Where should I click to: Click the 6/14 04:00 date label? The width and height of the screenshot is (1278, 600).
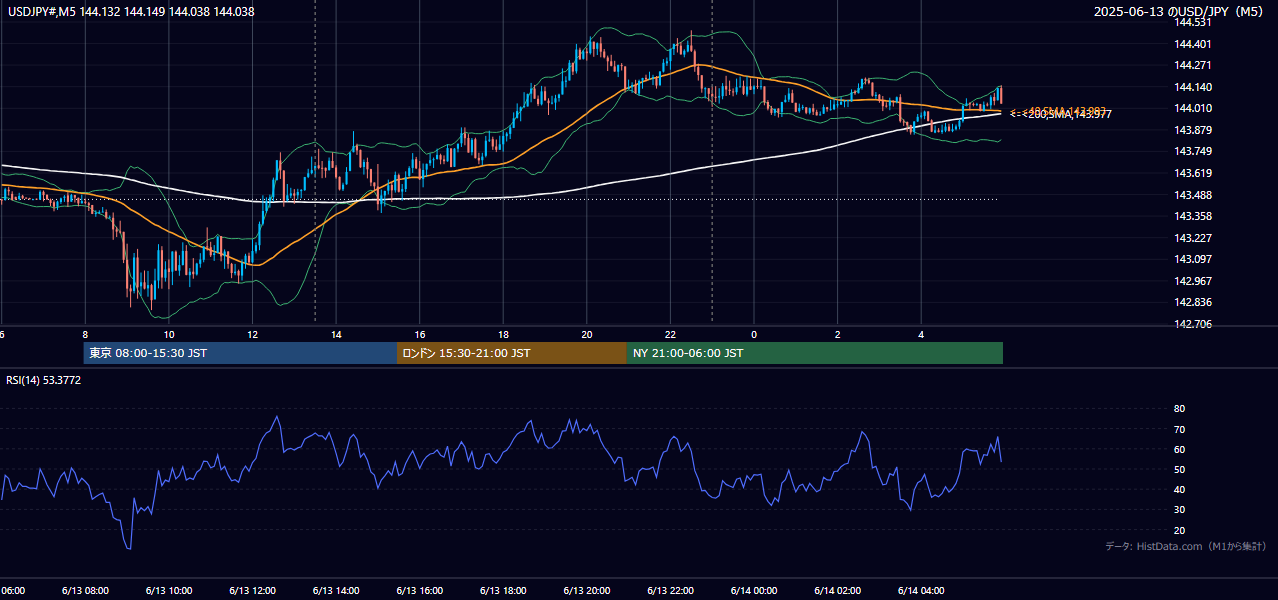point(921,591)
